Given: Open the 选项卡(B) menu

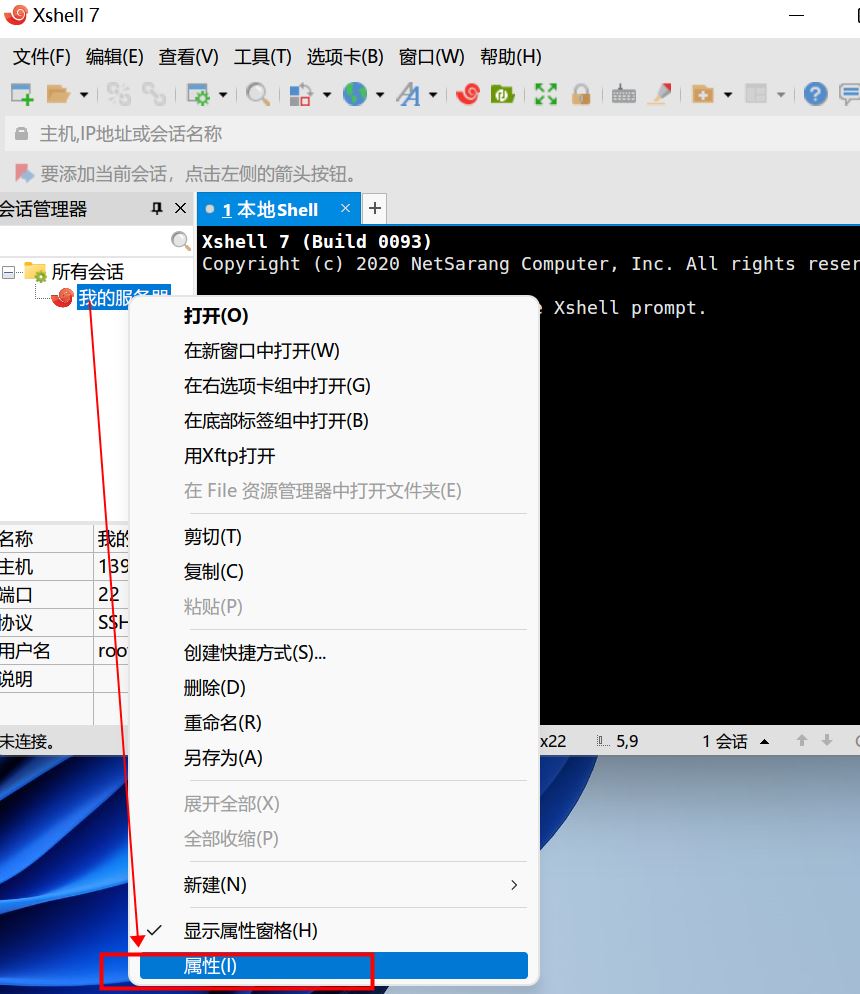Looking at the screenshot, I should pyautogui.click(x=345, y=57).
